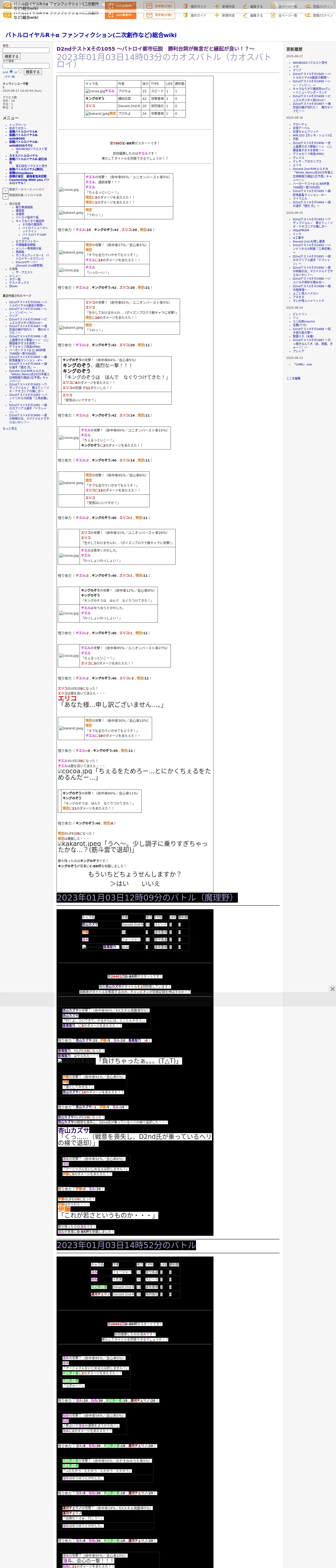Open カオスバトルロイヤル menu link
Viewport: 336px width, 1568px height.
click(x=23, y=156)
